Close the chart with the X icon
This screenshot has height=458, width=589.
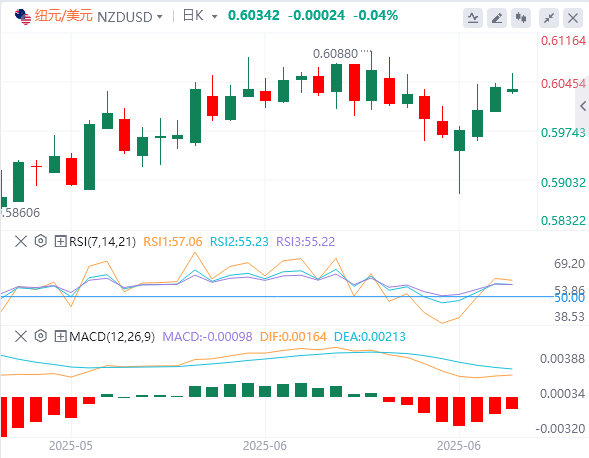(x=573, y=18)
